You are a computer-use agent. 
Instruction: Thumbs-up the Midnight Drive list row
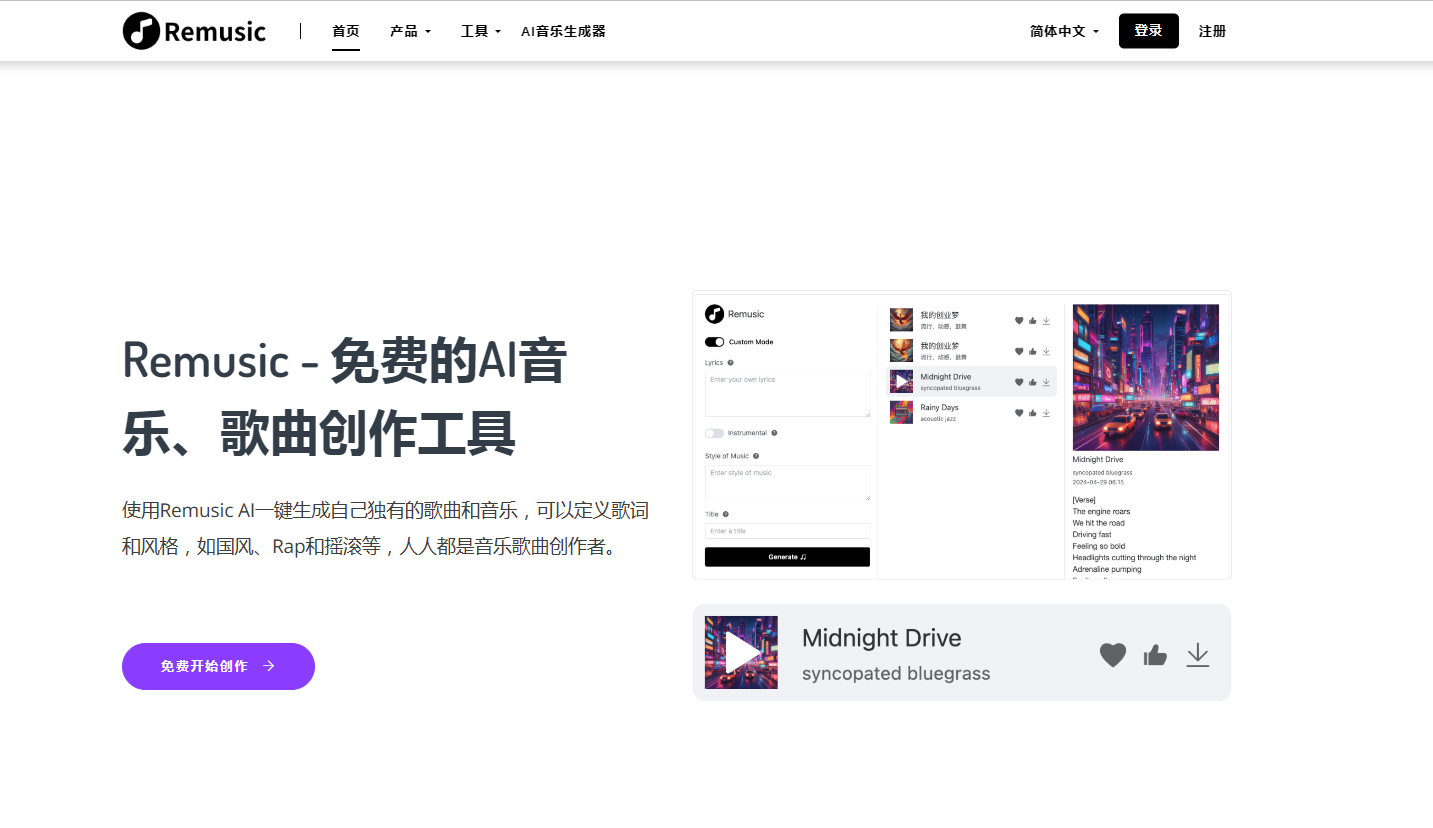pos(1033,382)
